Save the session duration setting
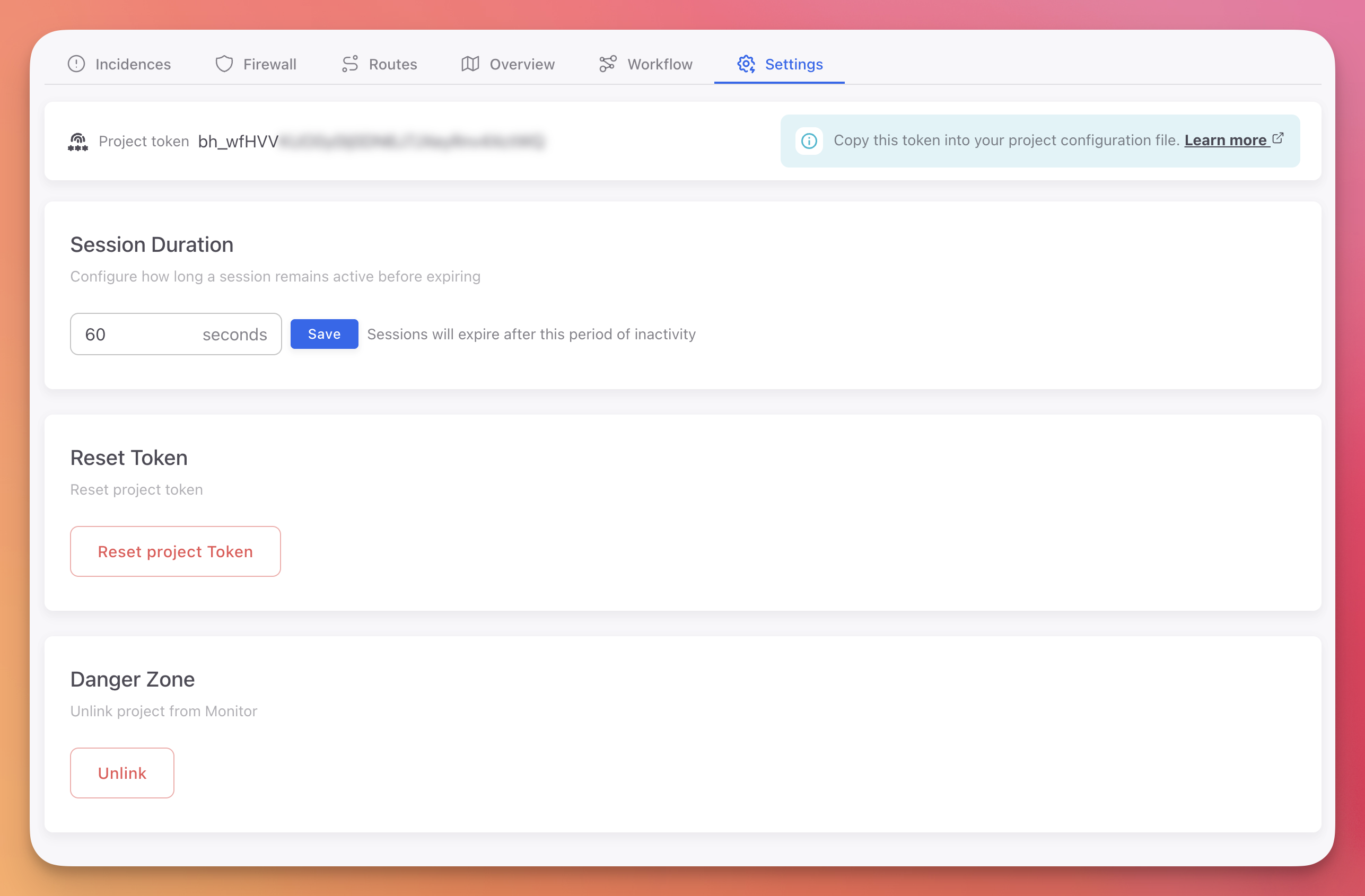The width and height of the screenshot is (1365, 896). coord(323,333)
